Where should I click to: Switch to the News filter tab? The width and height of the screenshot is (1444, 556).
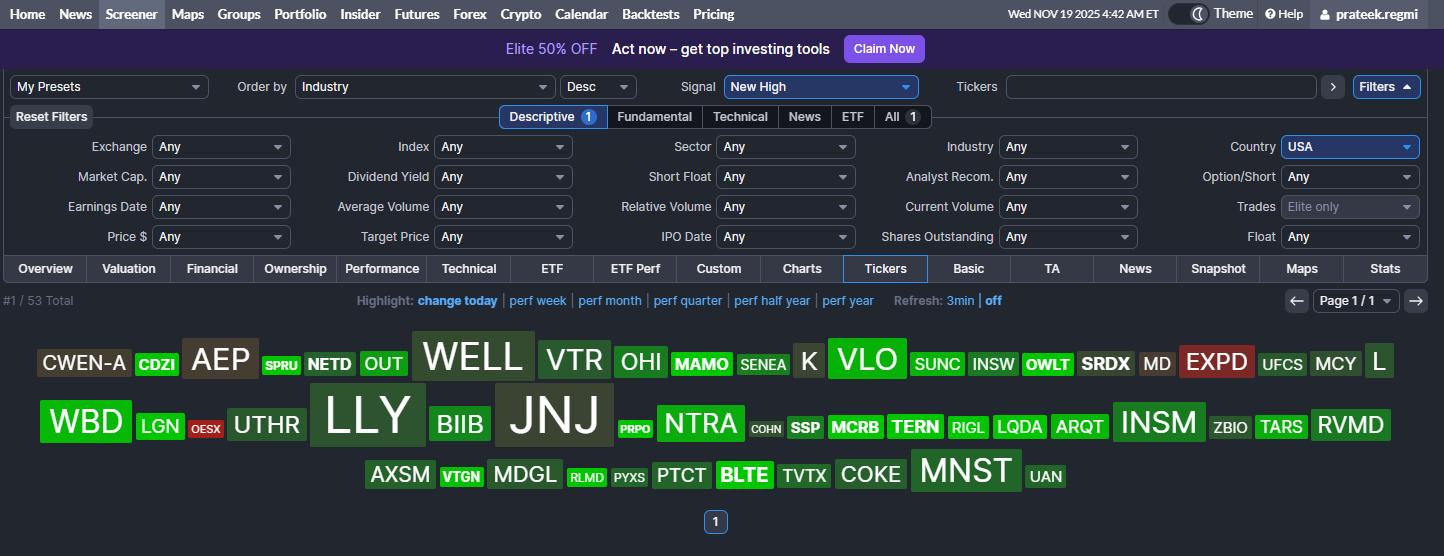click(x=804, y=117)
